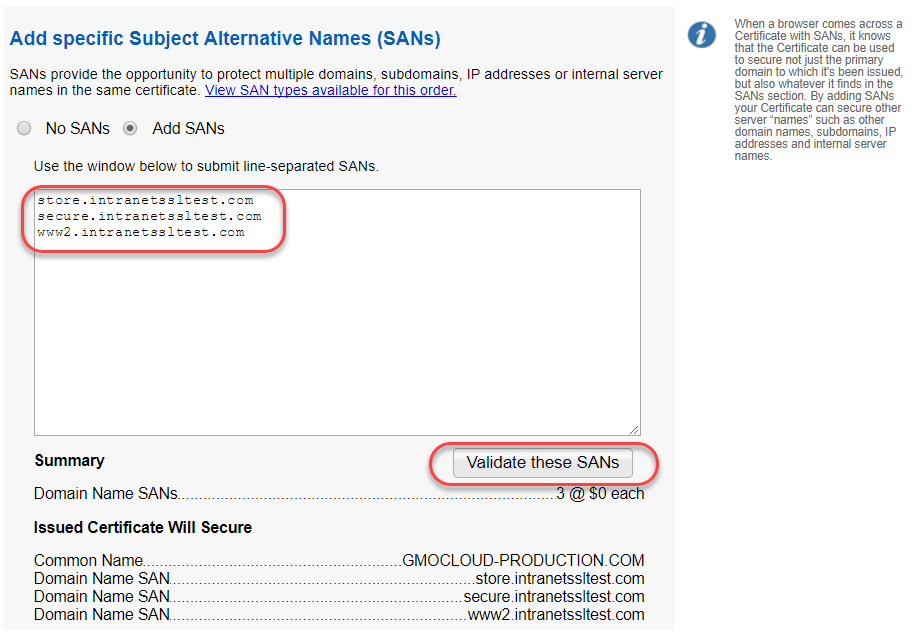Open the View SAN types available link
Screen dimensions: 919x638
[x=330, y=90]
